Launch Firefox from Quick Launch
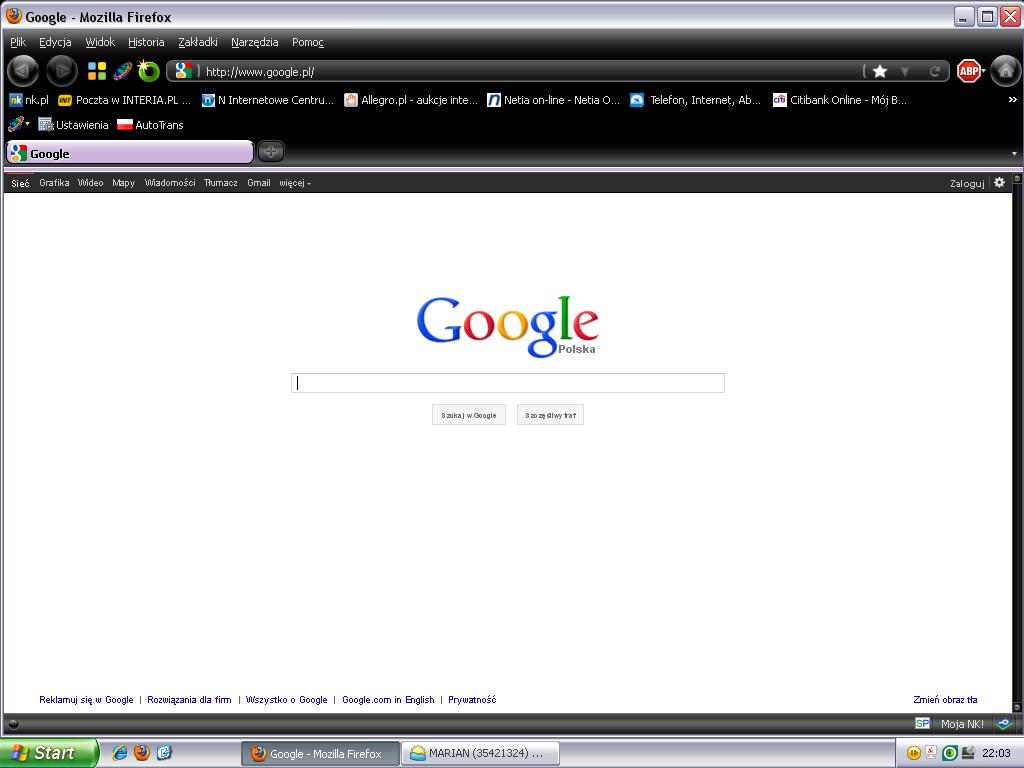The height and width of the screenshot is (768, 1024). click(x=142, y=753)
